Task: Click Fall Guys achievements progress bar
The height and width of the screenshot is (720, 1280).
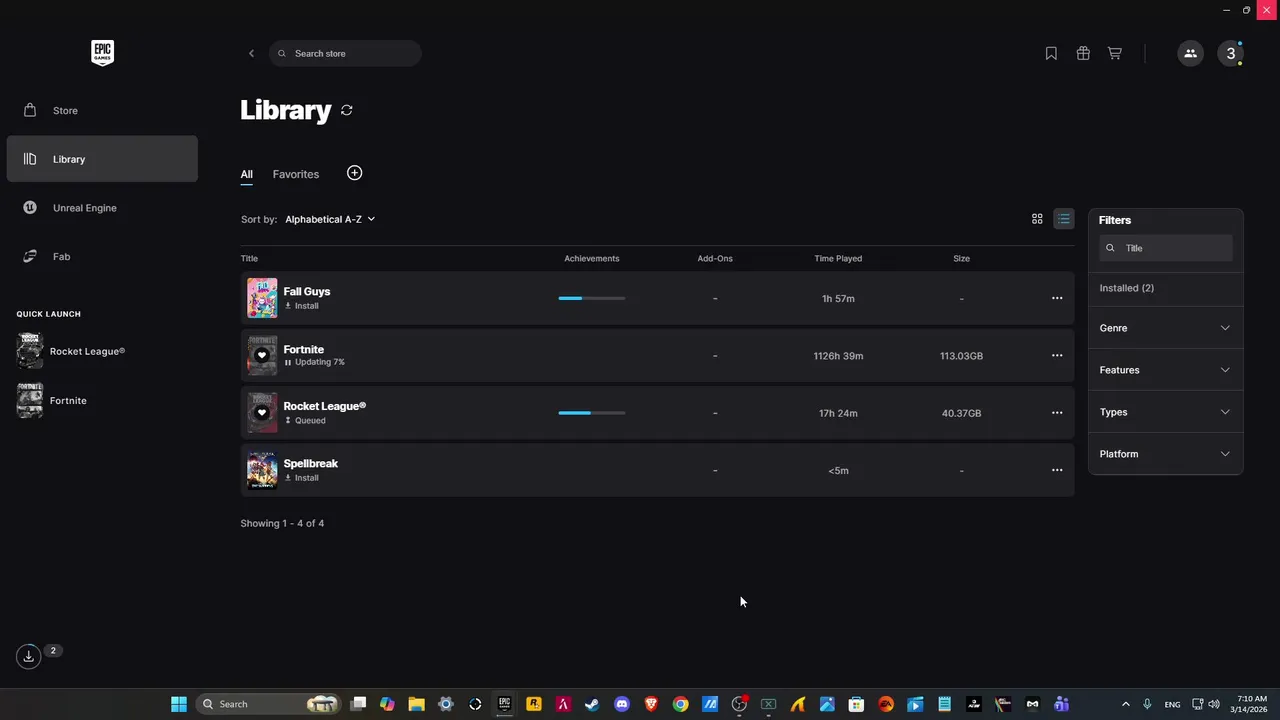Action: (592, 298)
